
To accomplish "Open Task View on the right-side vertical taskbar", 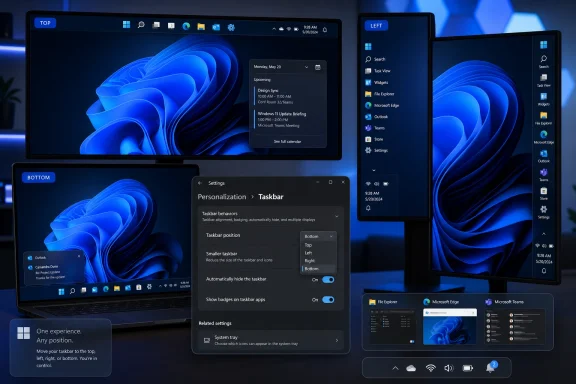I will tap(544, 80).
